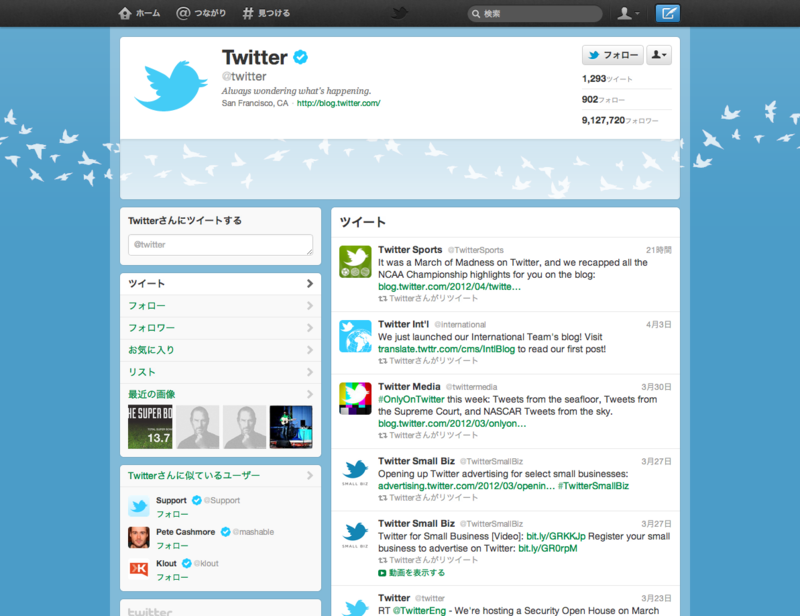The image size is (800, 616).
Task: Open @TwitterEng mention in last tweet
Action: tap(419, 610)
